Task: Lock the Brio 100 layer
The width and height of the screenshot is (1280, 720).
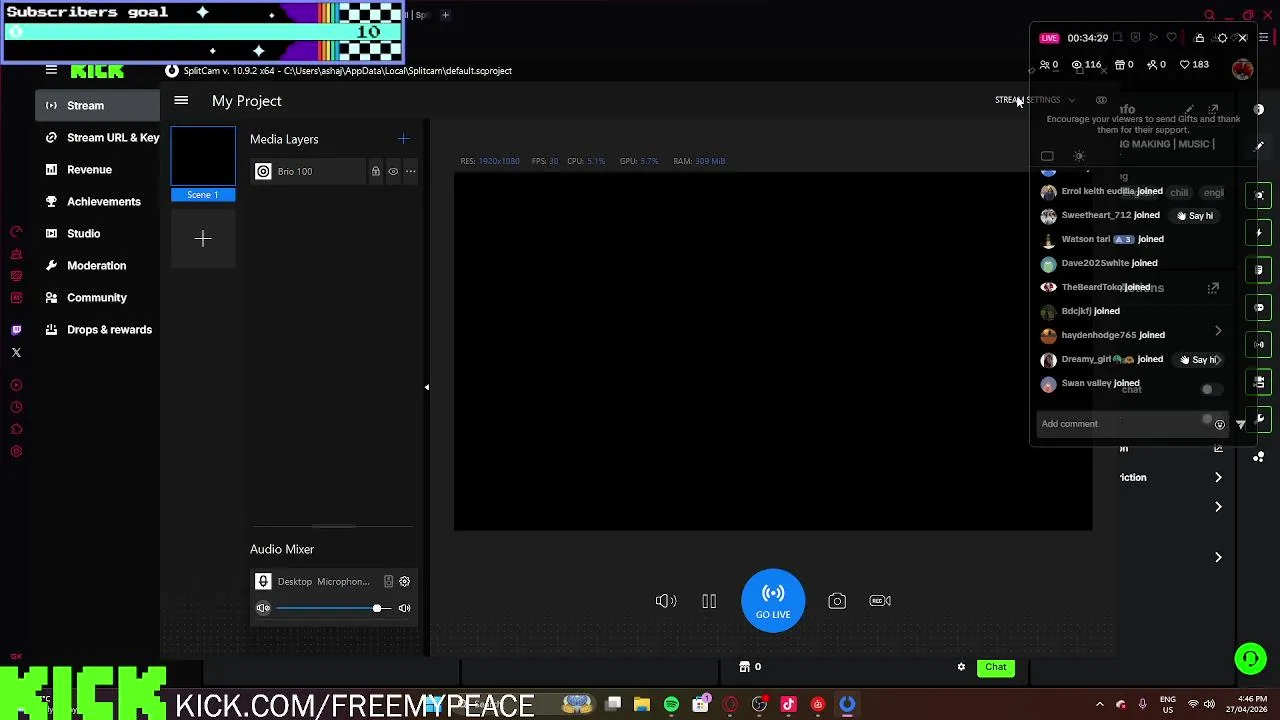Action: pyautogui.click(x=376, y=171)
